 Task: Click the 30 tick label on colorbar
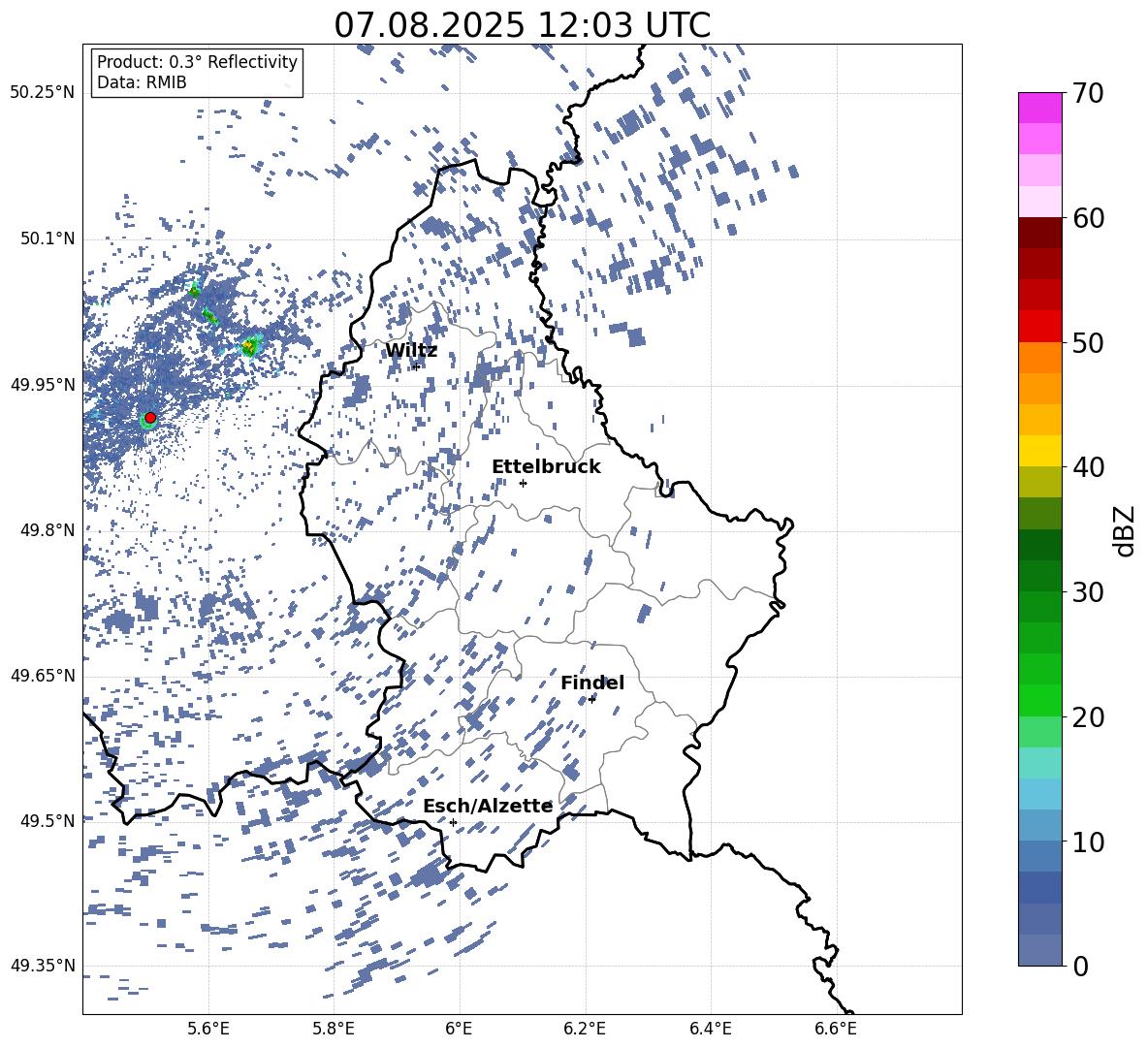click(1089, 592)
